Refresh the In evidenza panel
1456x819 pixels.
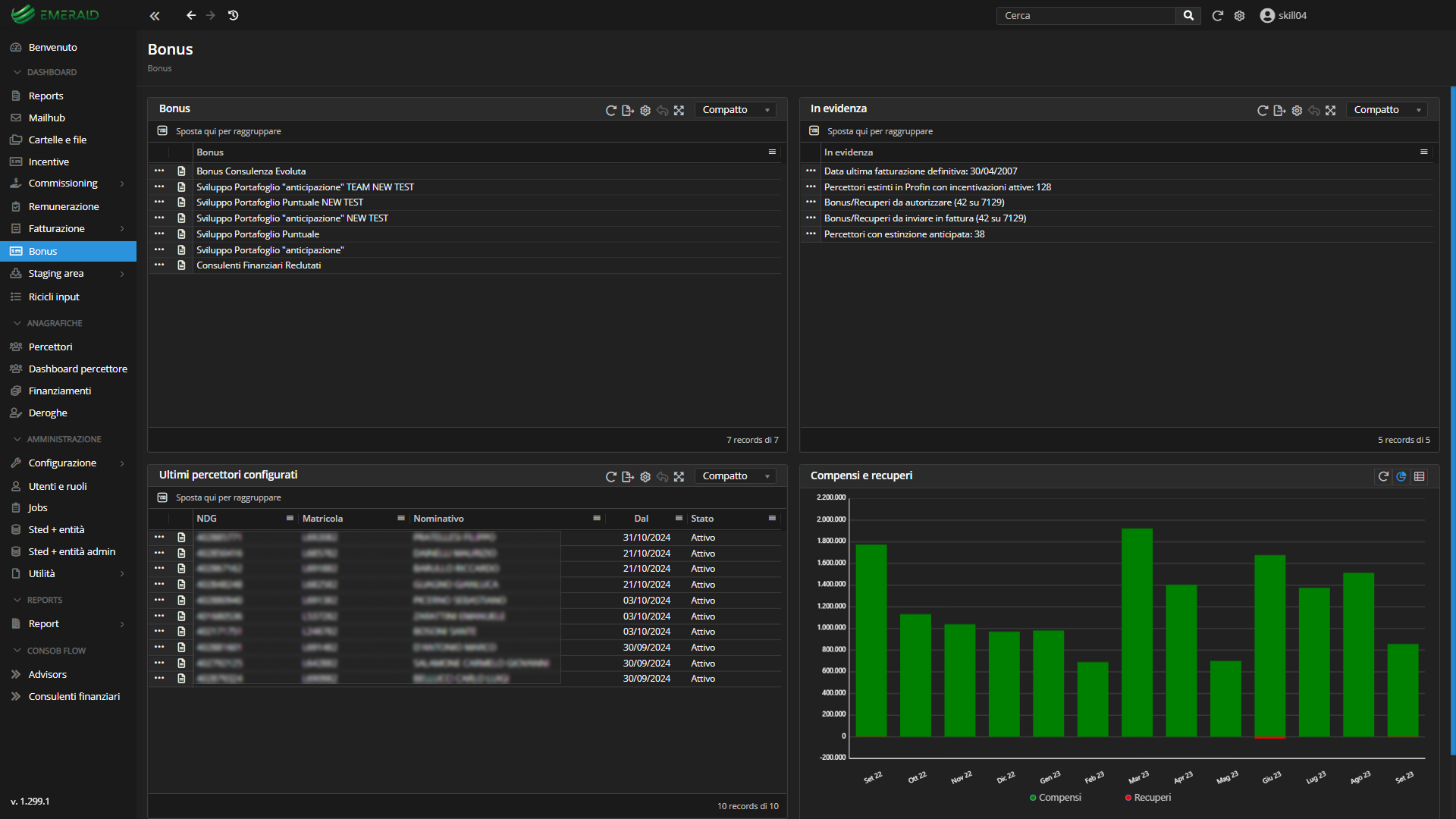tap(1263, 111)
